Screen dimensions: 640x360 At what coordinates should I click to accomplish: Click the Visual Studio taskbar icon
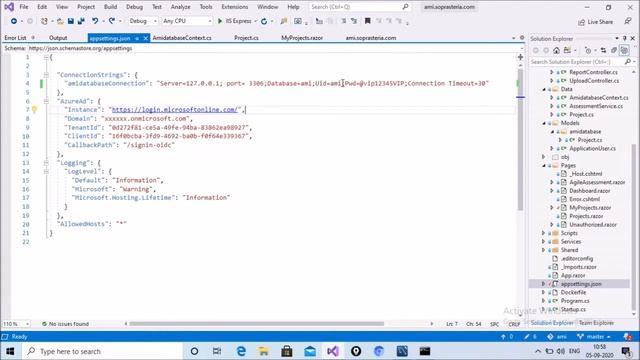333,351
